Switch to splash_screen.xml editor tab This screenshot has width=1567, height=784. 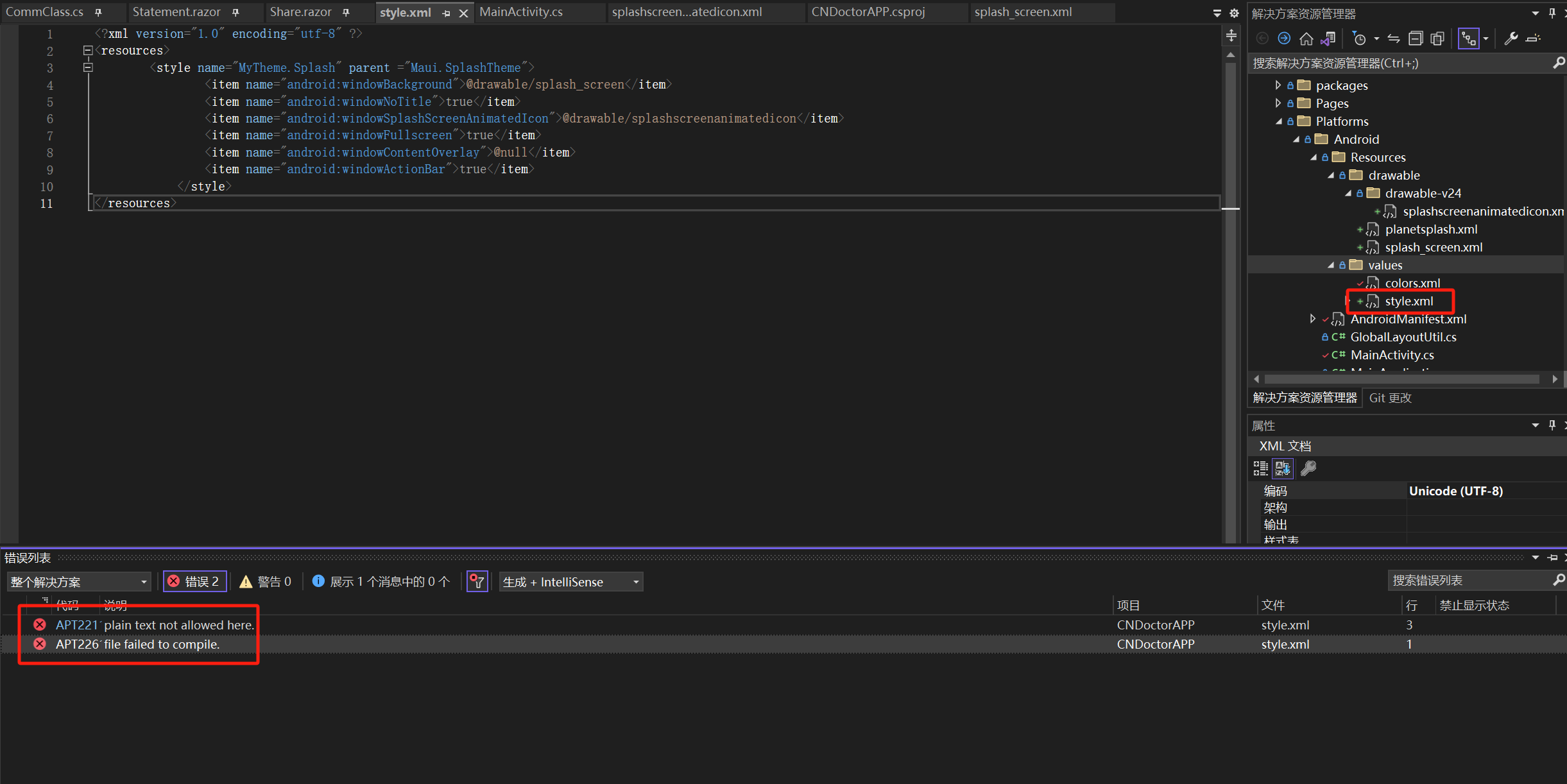pyautogui.click(x=1023, y=12)
